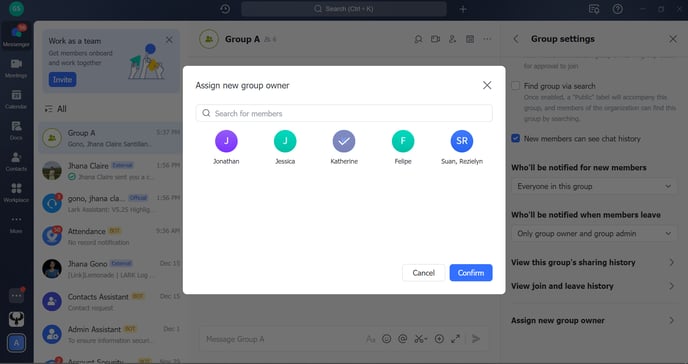
Task: Enable Find group via search checkbox
Action: point(516,86)
